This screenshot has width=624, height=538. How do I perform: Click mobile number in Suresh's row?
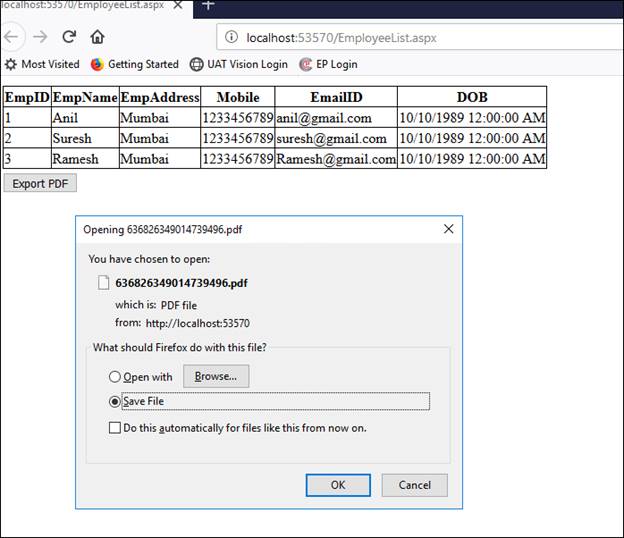(x=238, y=138)
